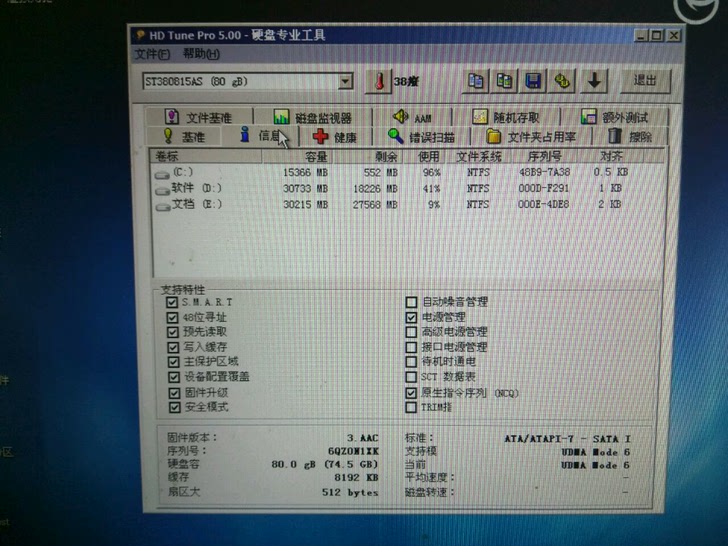Switch to the 基准 tab
The width and height of the screenshot is (728, 546).
(184, 136)
